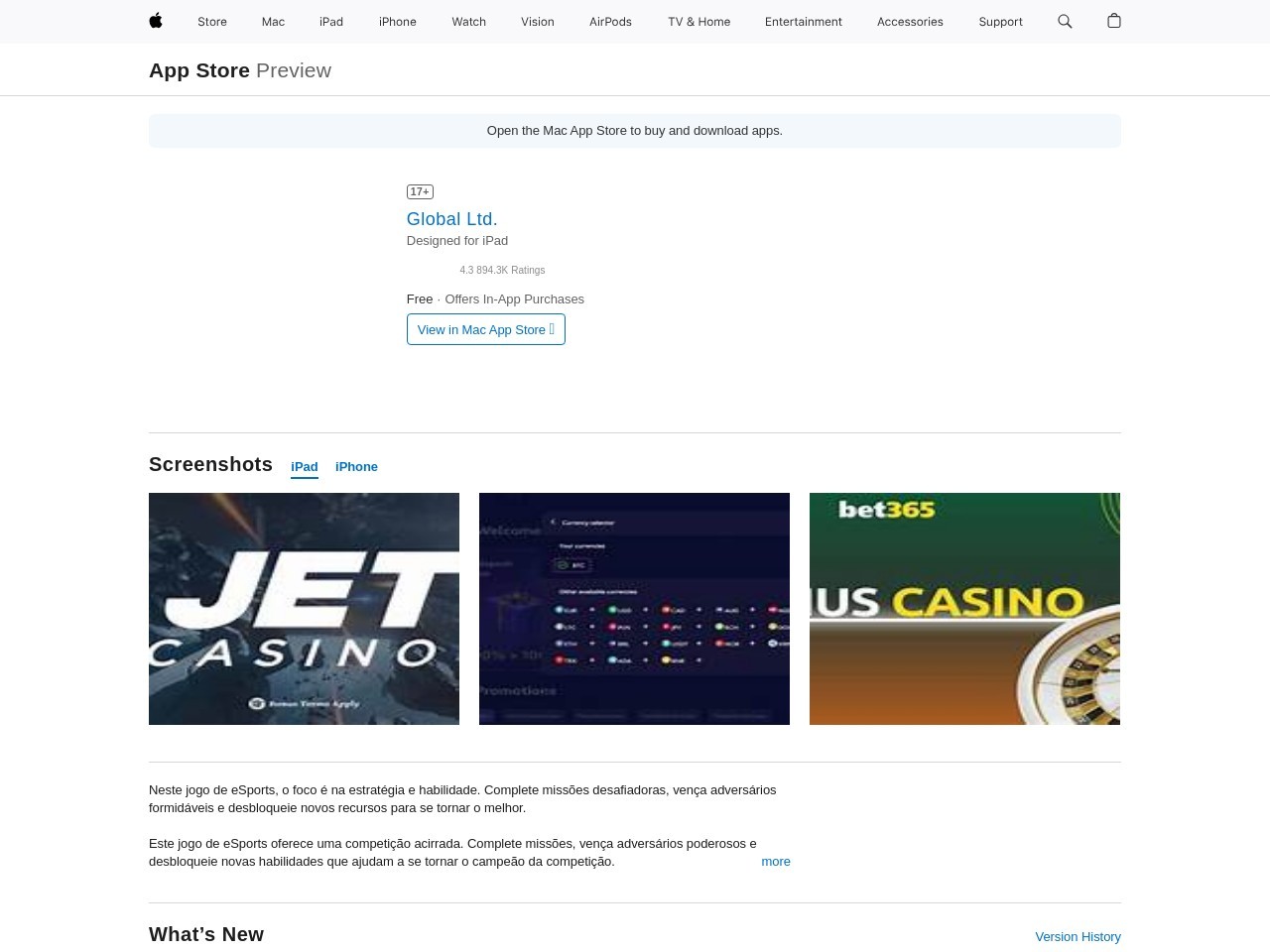This screenshot has width=1270, height=952.
Task: Switch to the iPhone screenshots tab
Action: tap(356, 467)
